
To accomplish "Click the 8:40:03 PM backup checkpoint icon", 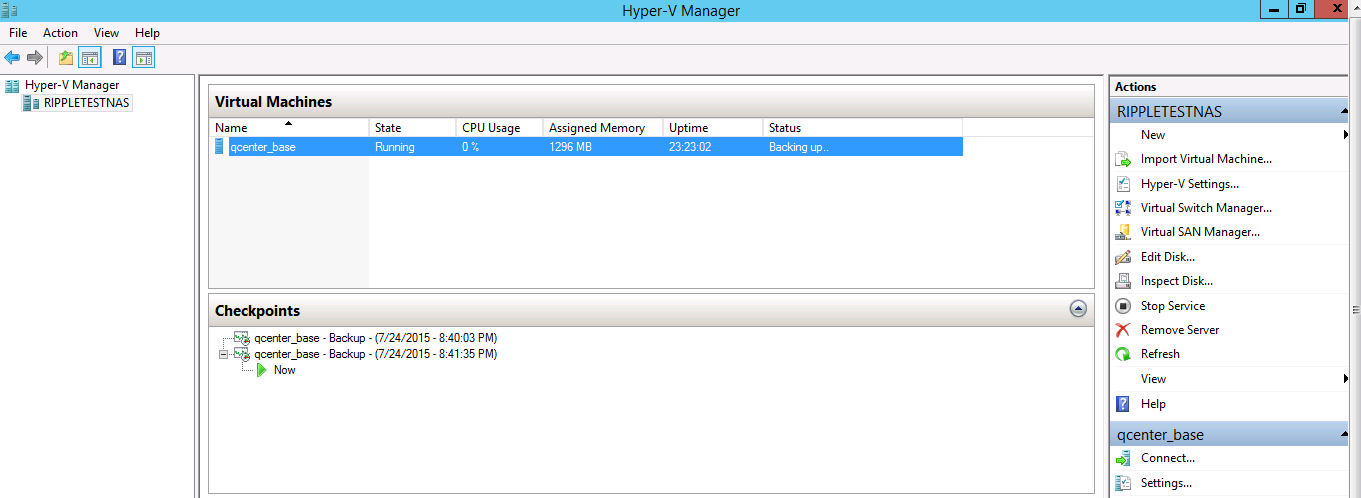I will (x=242, y=338).
